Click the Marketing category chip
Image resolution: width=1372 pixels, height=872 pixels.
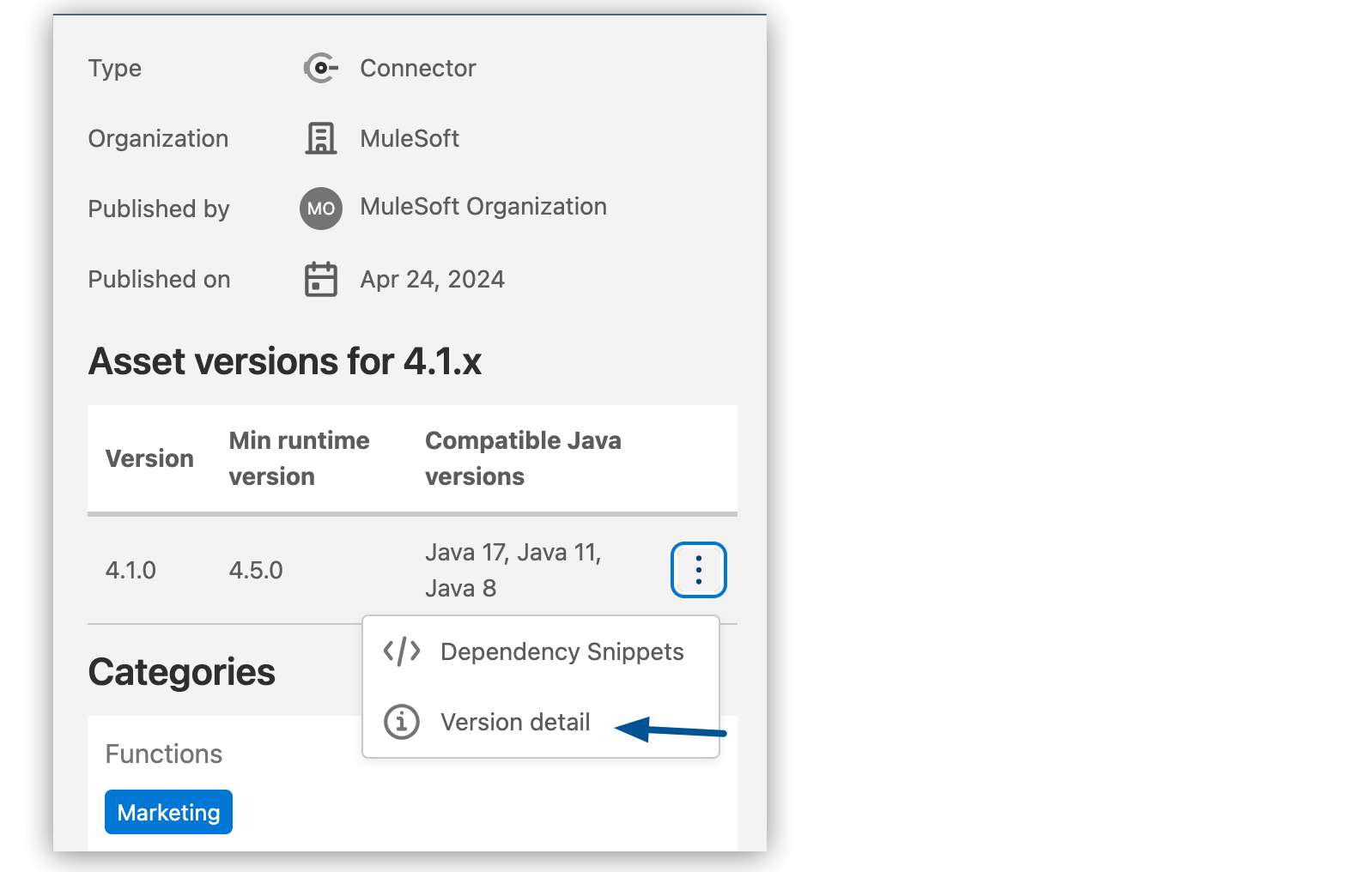pyautogui.click(x=168, y=811)
